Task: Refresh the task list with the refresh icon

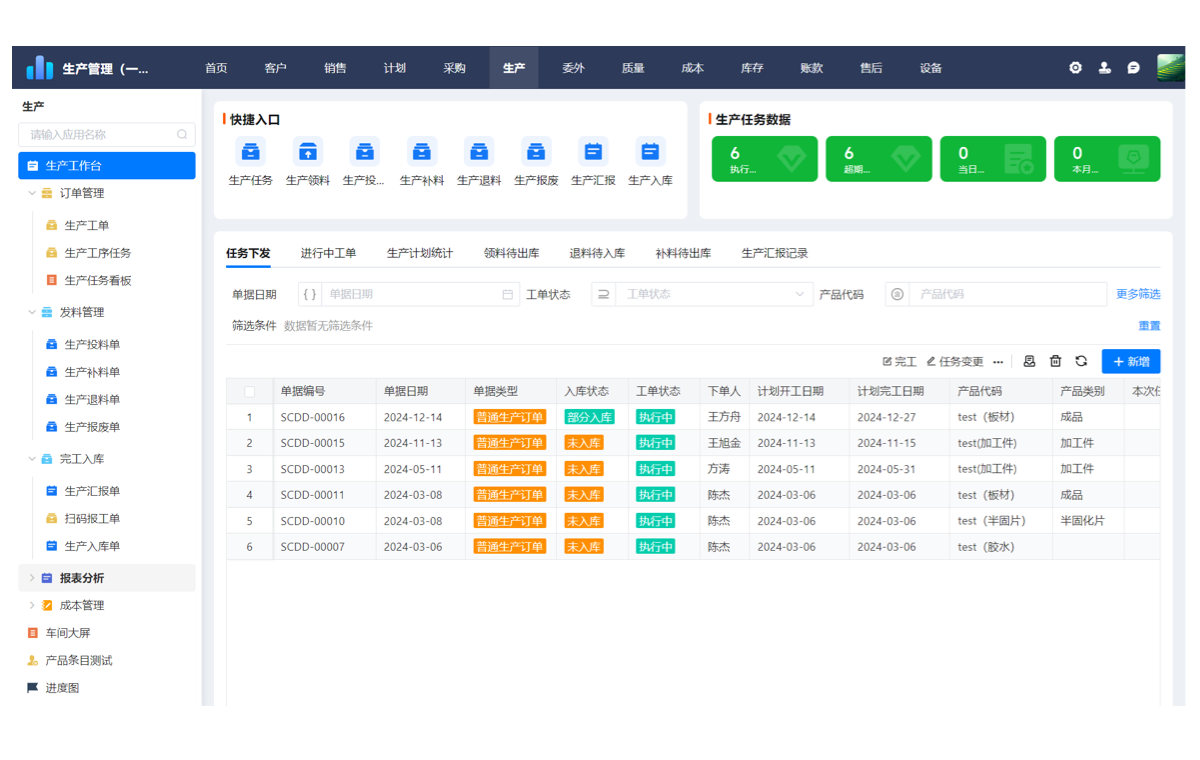Action: pyautogui.click(x=1081, y=361)
